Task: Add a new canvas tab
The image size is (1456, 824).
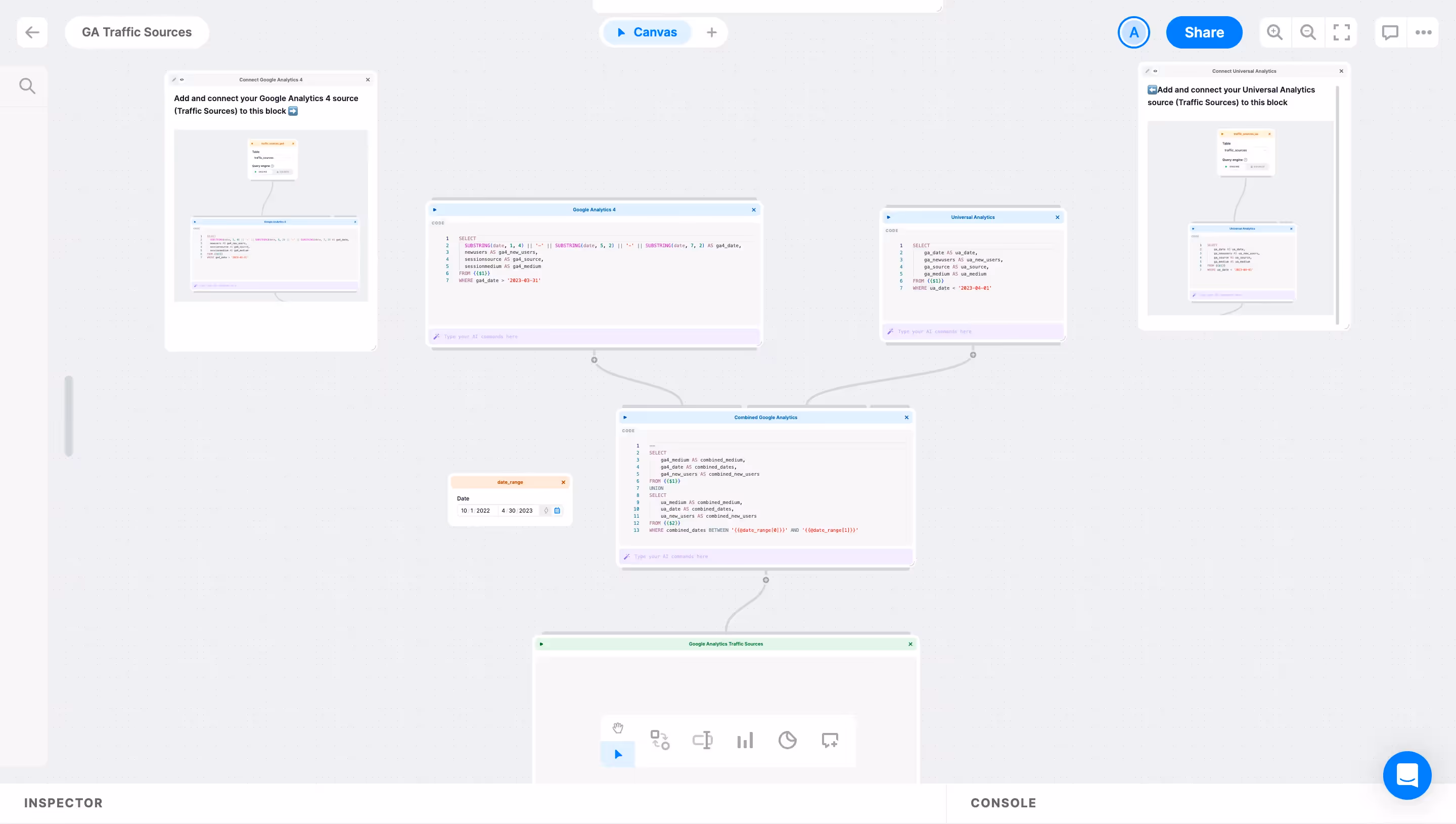Action: pos(711,32)
